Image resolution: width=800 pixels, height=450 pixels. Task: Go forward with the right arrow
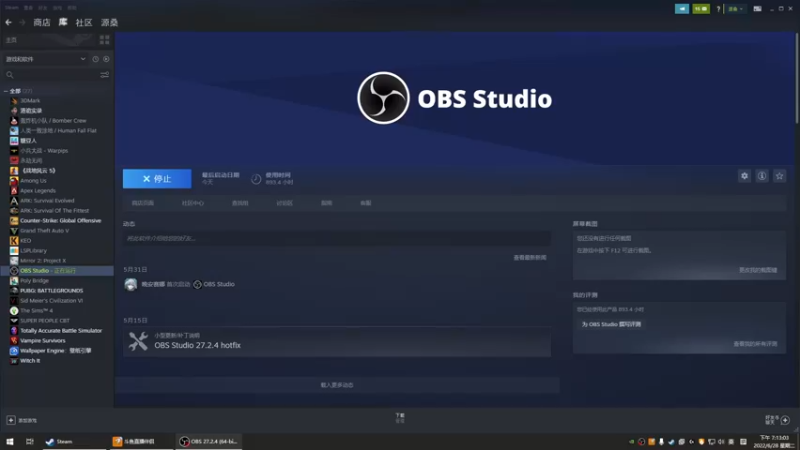[22, 22]
